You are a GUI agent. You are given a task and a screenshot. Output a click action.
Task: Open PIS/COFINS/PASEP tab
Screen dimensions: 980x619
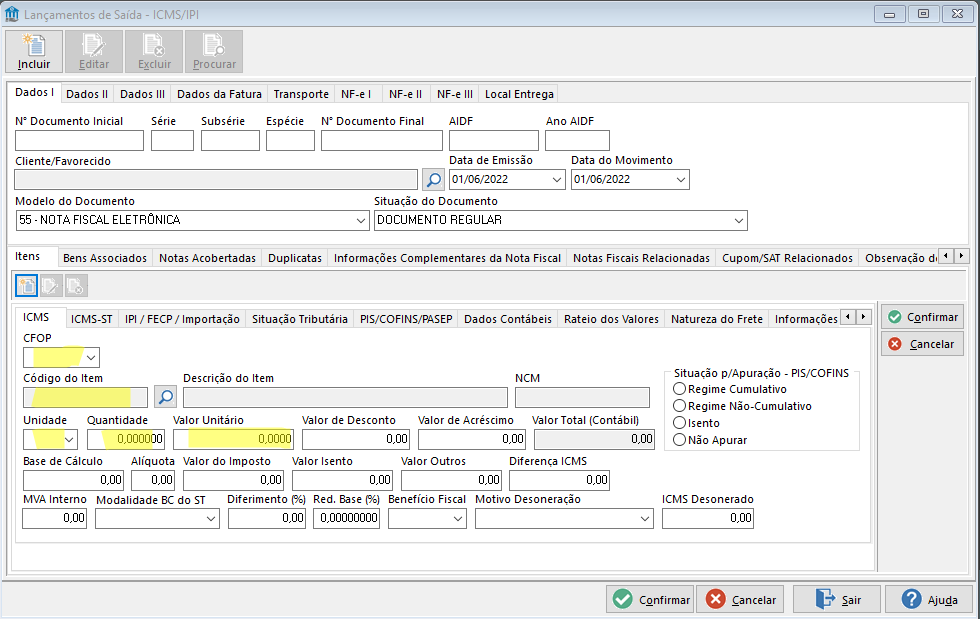(406, 319)
